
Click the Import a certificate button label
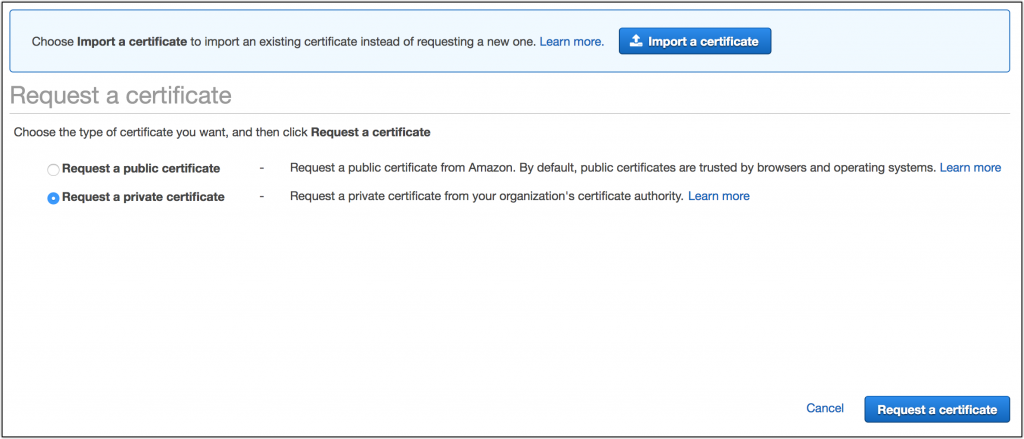pos(703,42)
